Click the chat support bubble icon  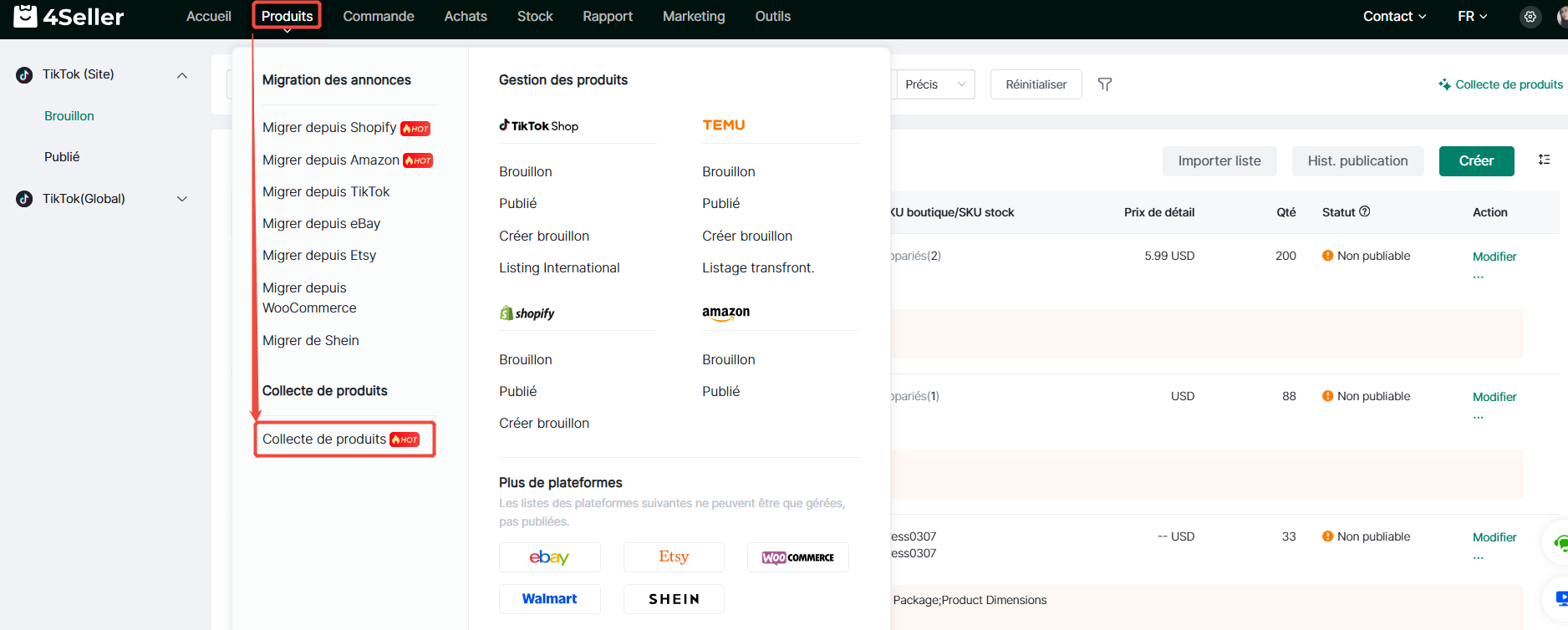point(1560,544)
